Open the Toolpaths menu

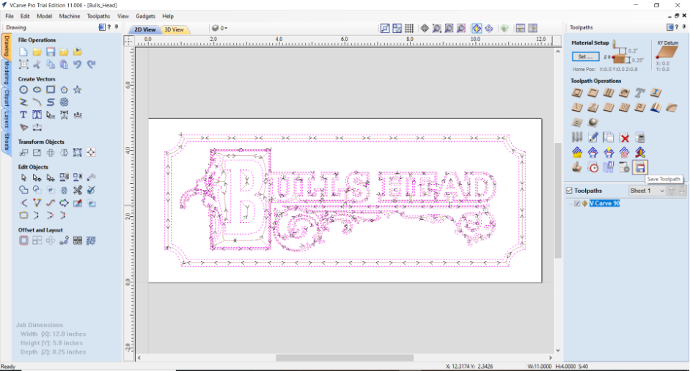pos(98,16)
